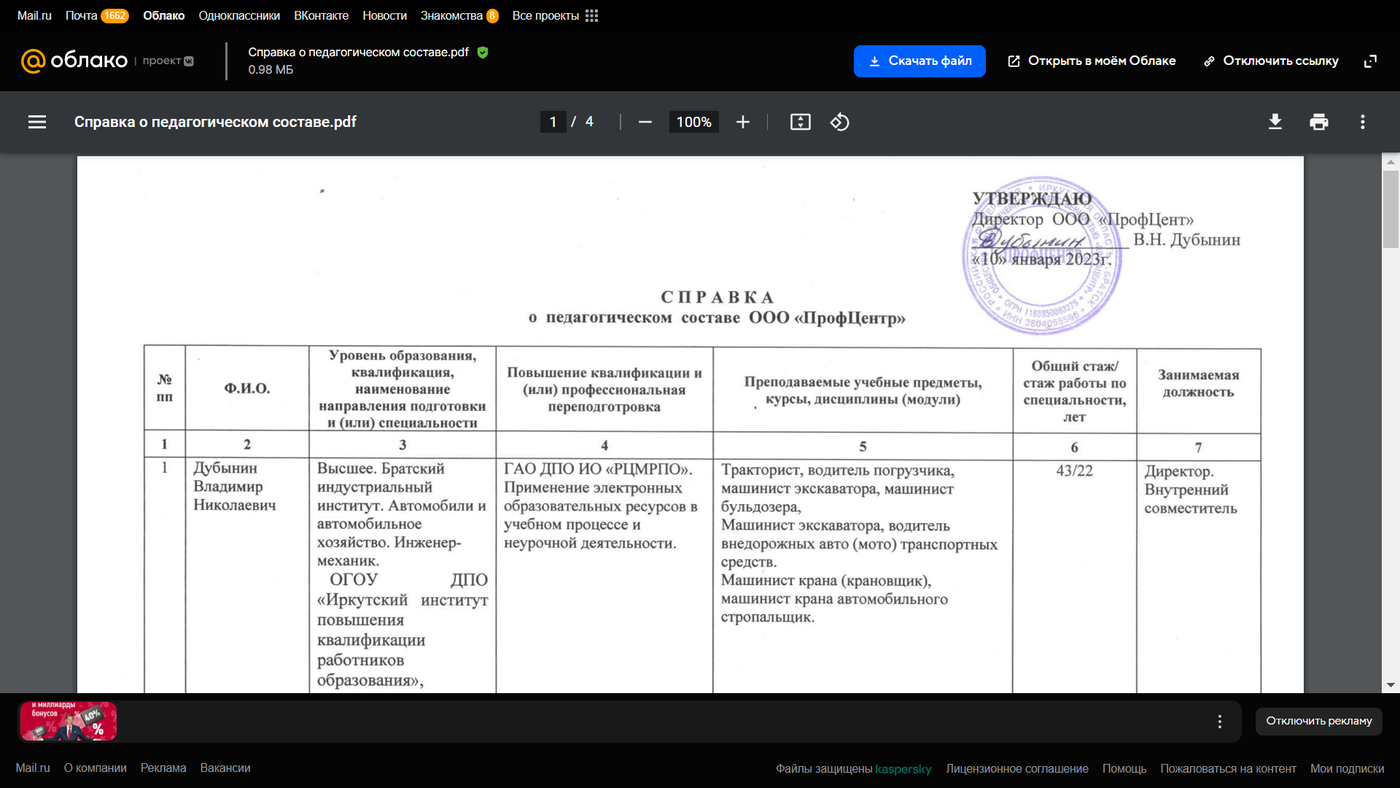This screenshot has width=1400, height=788.
Task: Zoom out with the minus icon
Action: 645,122
